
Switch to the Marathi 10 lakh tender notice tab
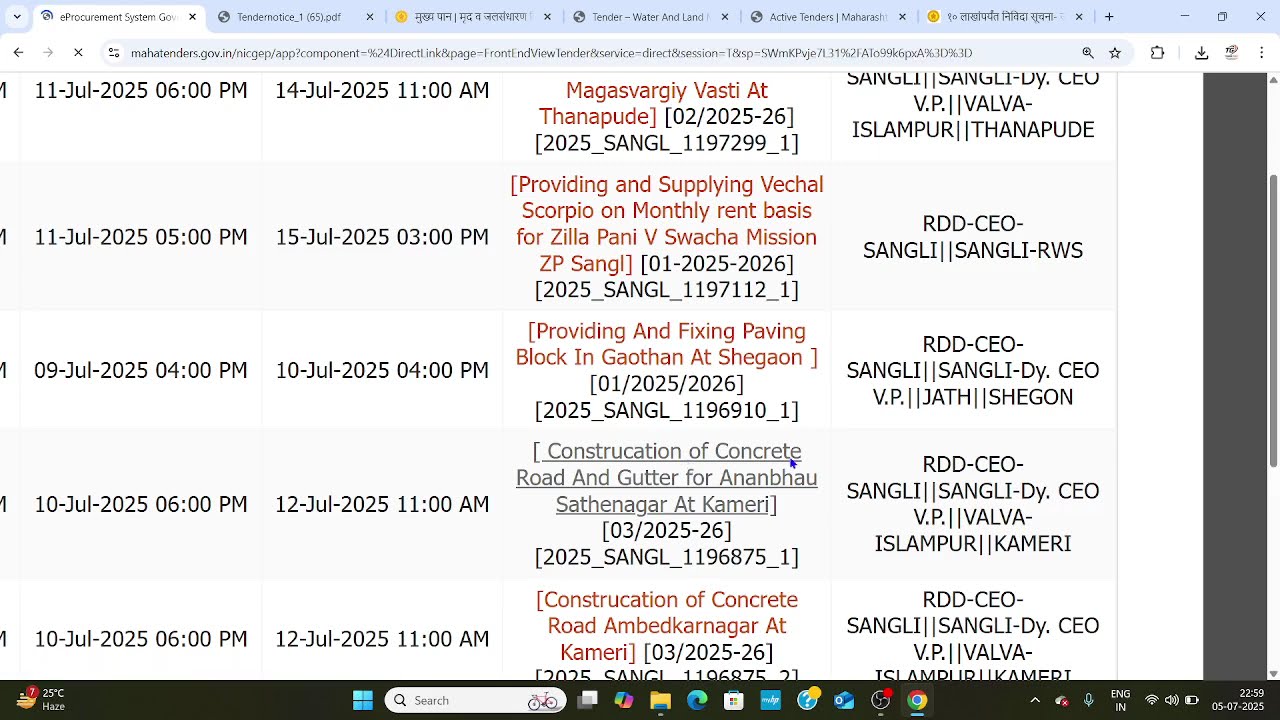1005,17
